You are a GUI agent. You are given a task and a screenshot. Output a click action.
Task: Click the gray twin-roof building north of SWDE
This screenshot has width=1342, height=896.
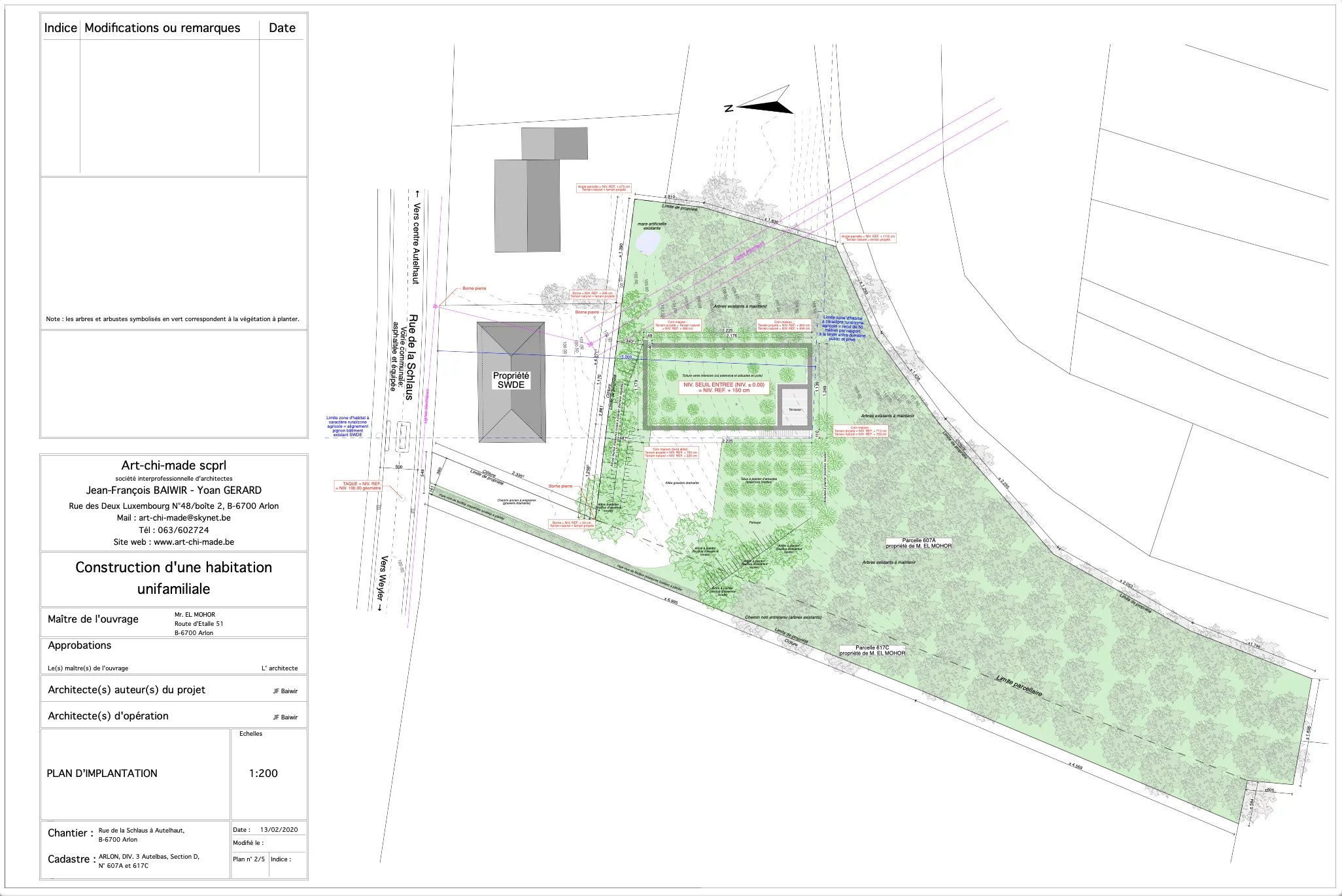527,205
